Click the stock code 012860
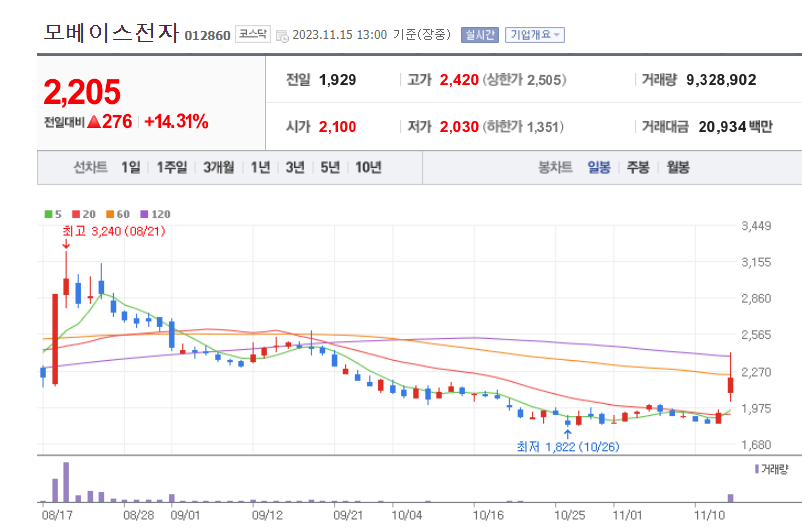802x532 pixels. point(207,36)
